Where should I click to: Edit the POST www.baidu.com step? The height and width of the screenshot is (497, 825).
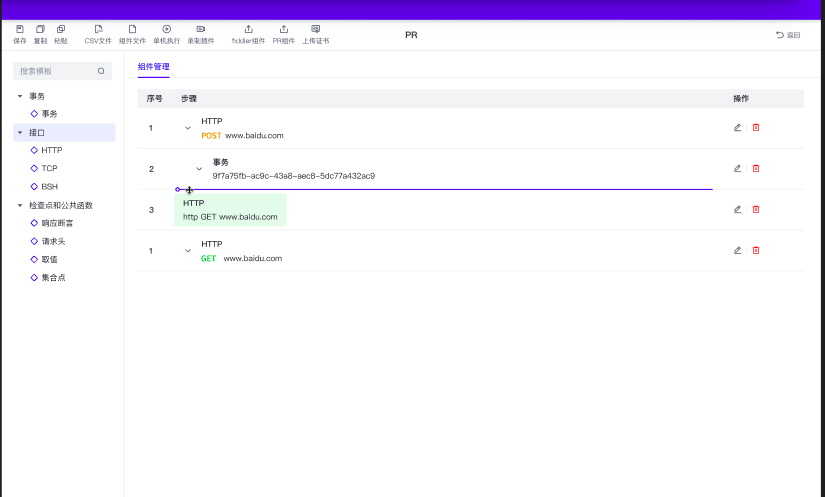(x=738, y=127)
